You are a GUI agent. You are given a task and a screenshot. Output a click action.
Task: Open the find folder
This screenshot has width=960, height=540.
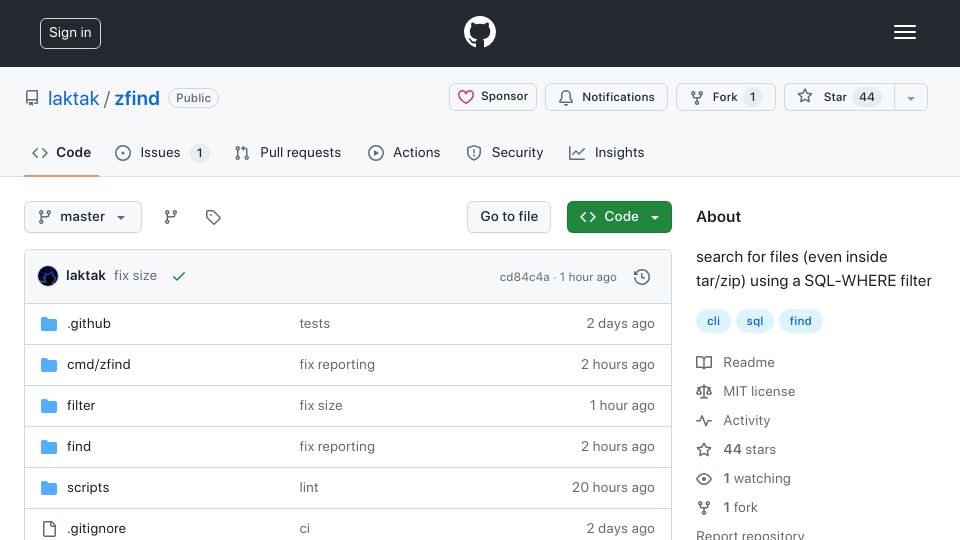click(79, 446)
